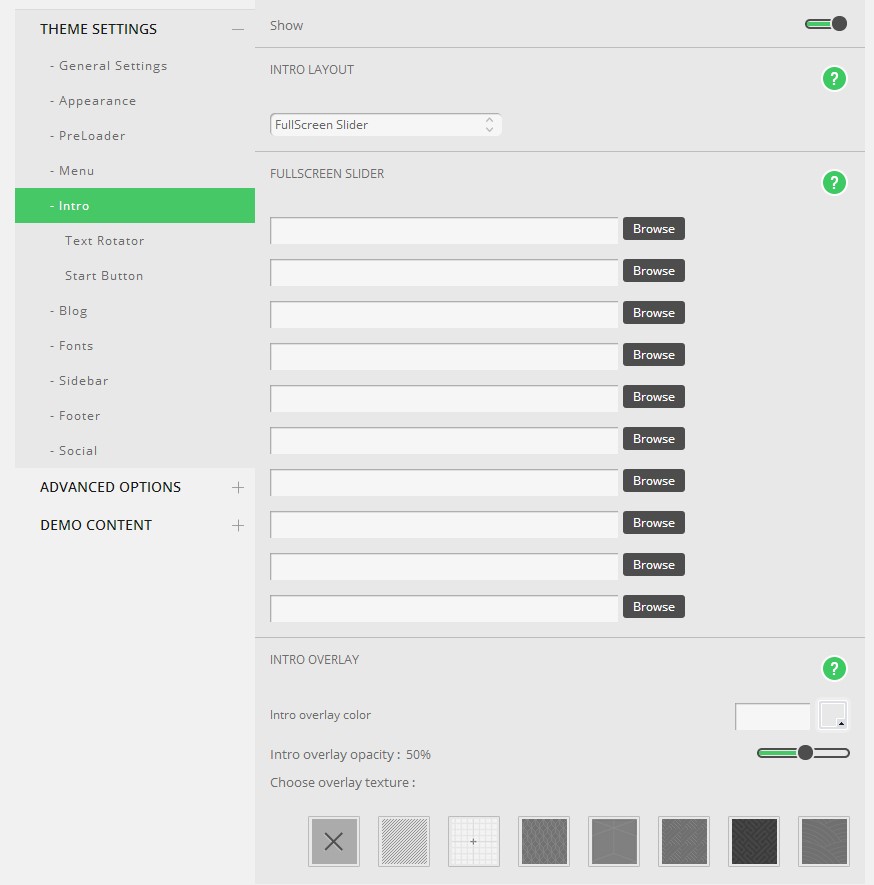Screen dimensions: 874x885
Task: Collapse the Theme Settings section
Action: 237,29
